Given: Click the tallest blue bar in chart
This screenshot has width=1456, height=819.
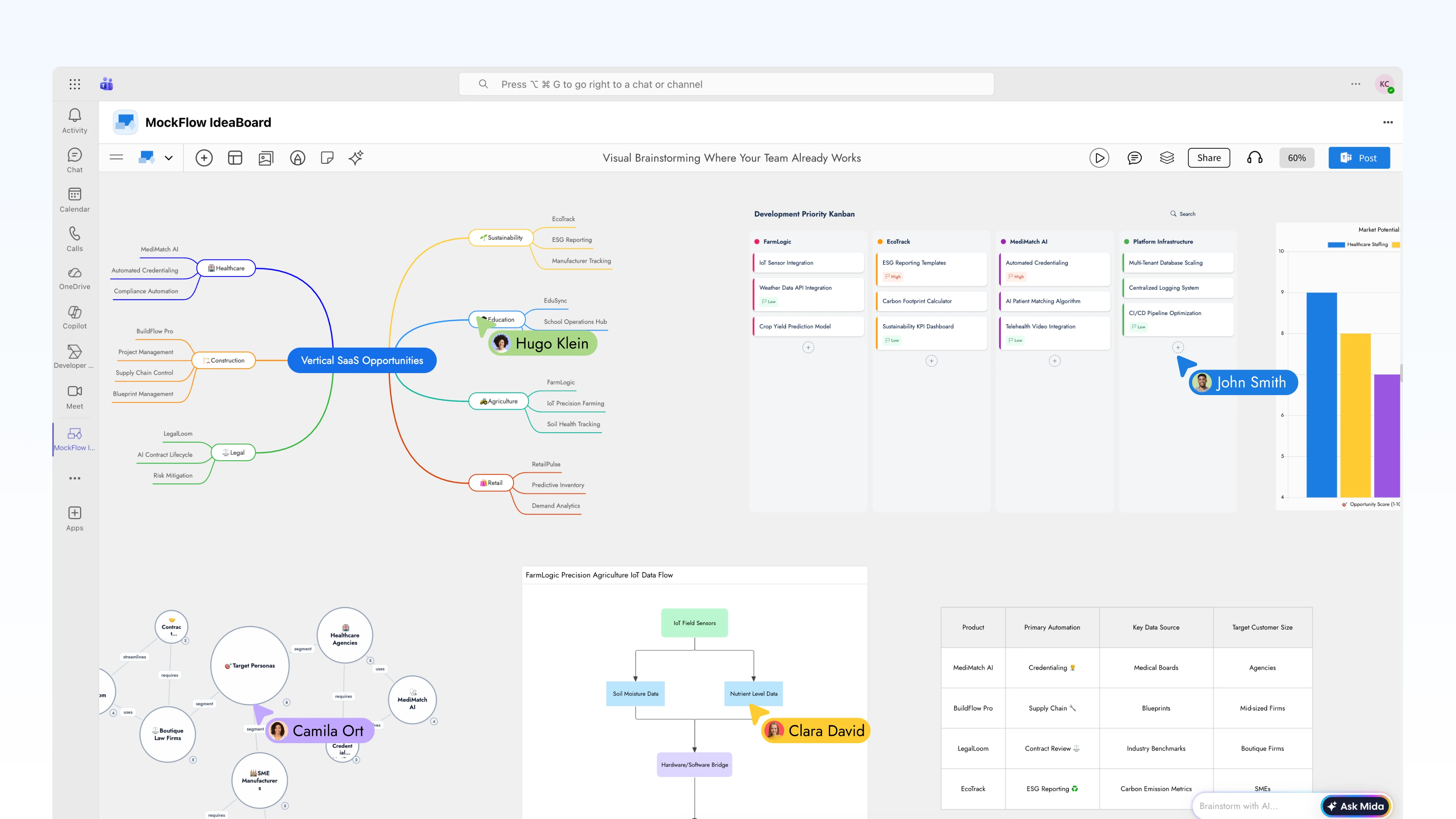Looking at the screenshot, I should coord(1321,394).
